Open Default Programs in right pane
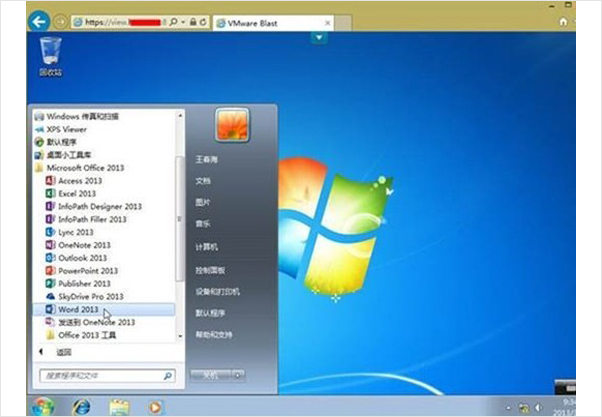 [210, 313]
